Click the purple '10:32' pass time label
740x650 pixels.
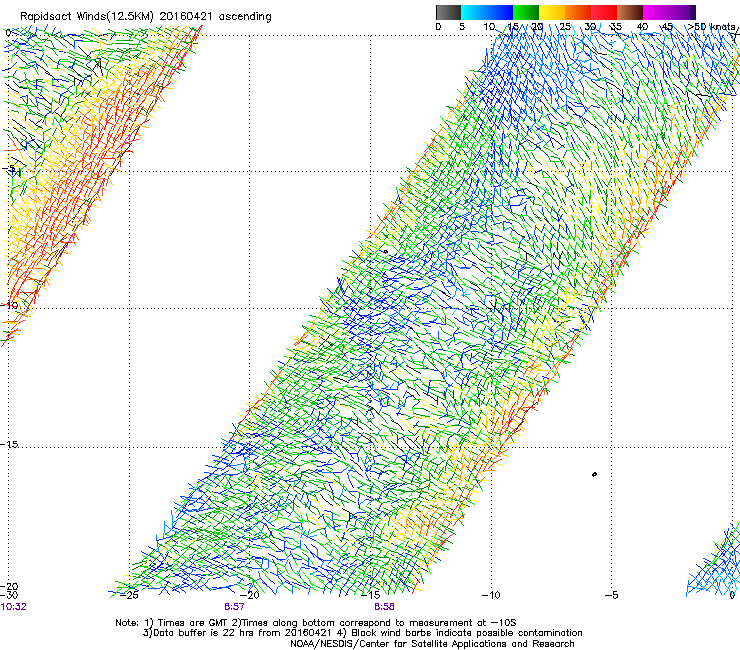tap(14, 607)
